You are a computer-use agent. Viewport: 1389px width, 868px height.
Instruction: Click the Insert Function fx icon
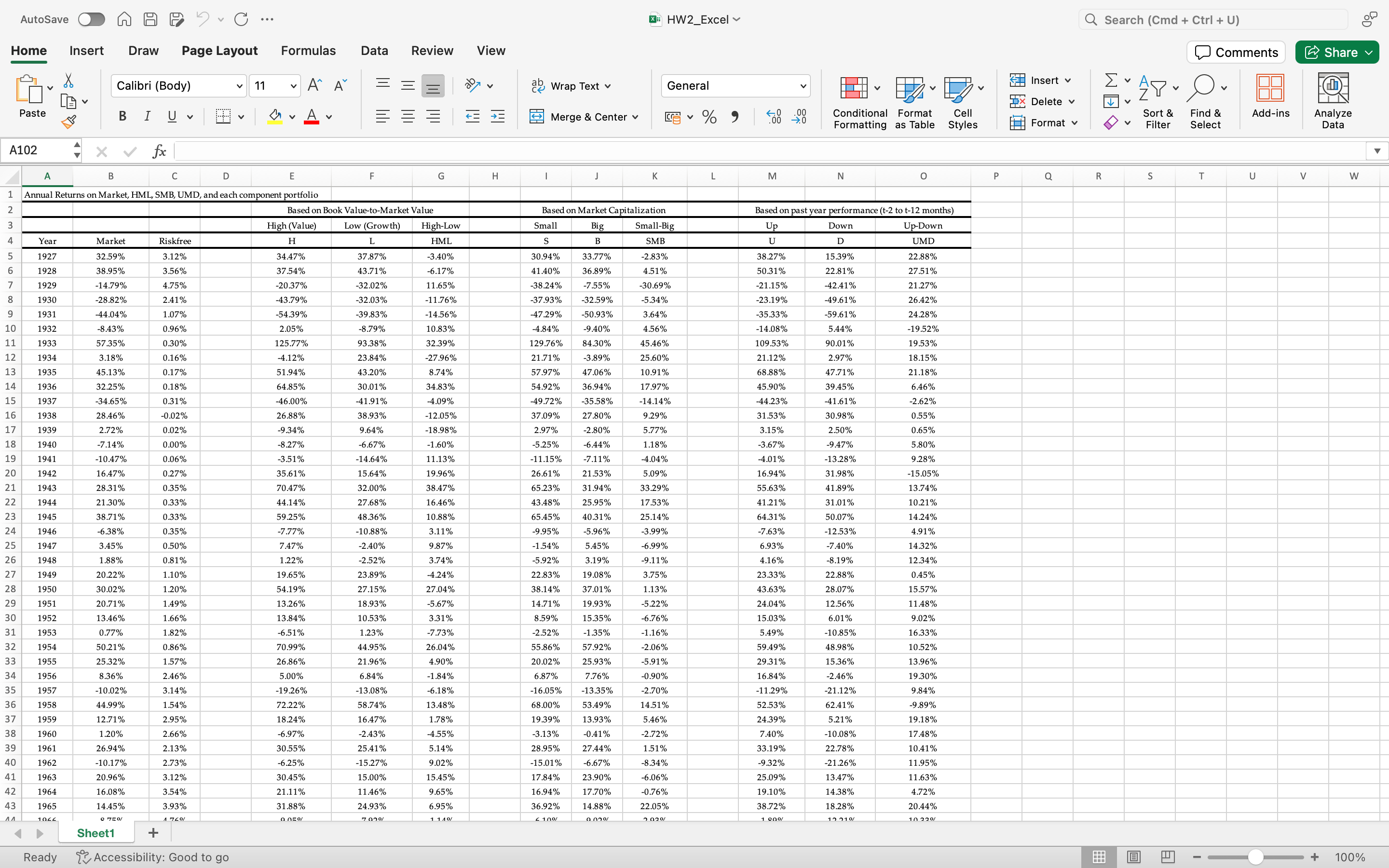[159, 151]
